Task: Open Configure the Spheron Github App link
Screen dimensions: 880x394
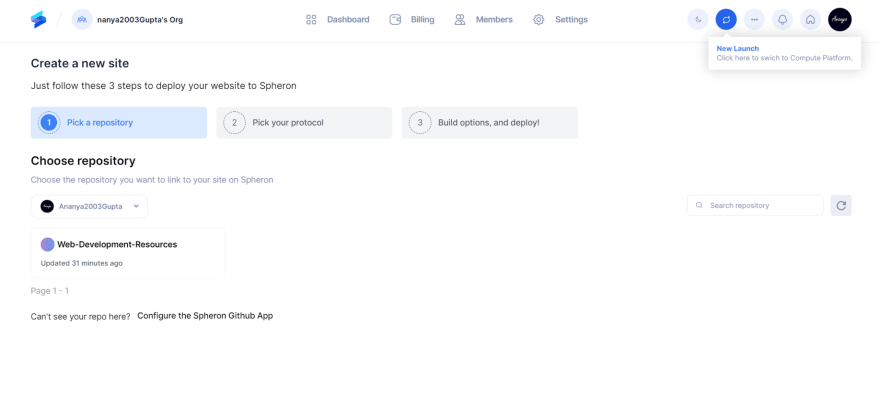Action: pos(205,315)
